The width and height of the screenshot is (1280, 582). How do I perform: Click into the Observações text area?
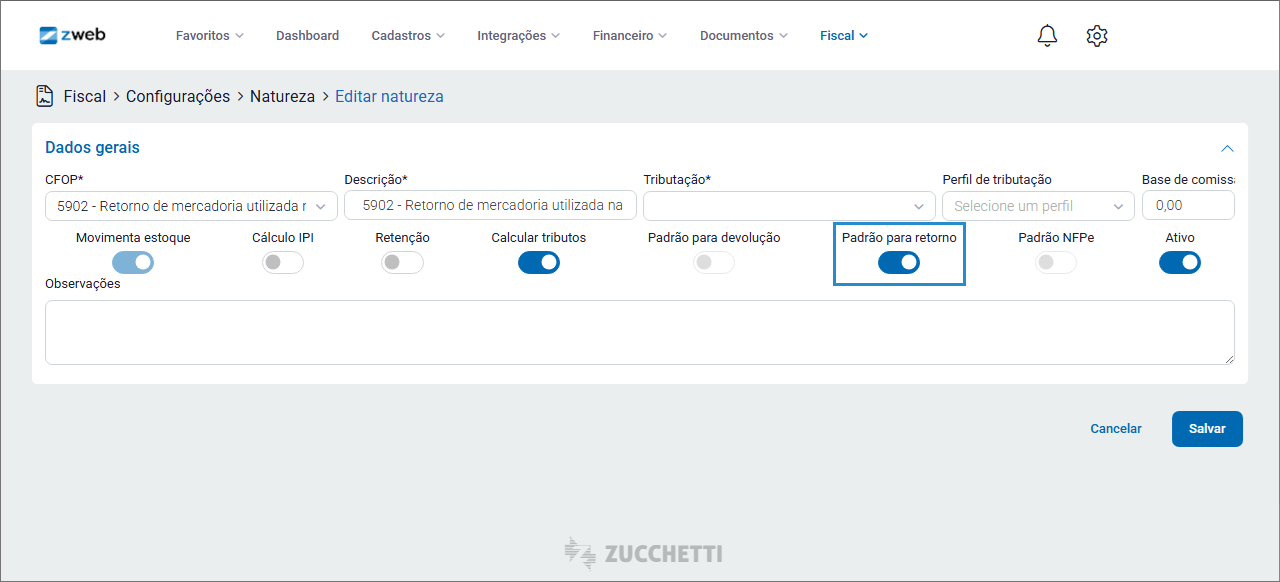coord(639,332)
